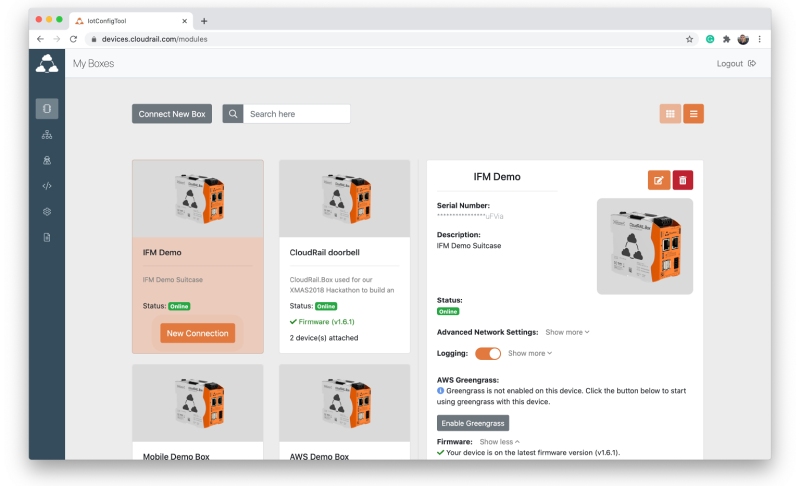
Task: Delete the IFM Demo box
Action: [x=683, y=180]
